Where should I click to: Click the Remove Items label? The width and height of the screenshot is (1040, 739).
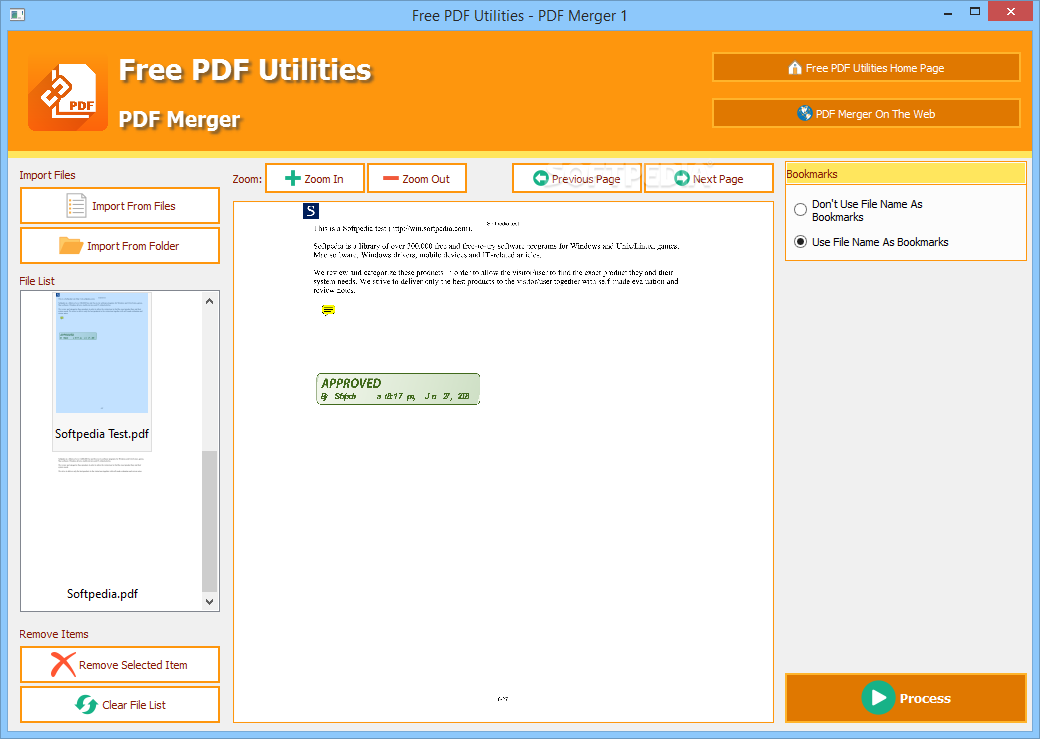tap(54, 634)
